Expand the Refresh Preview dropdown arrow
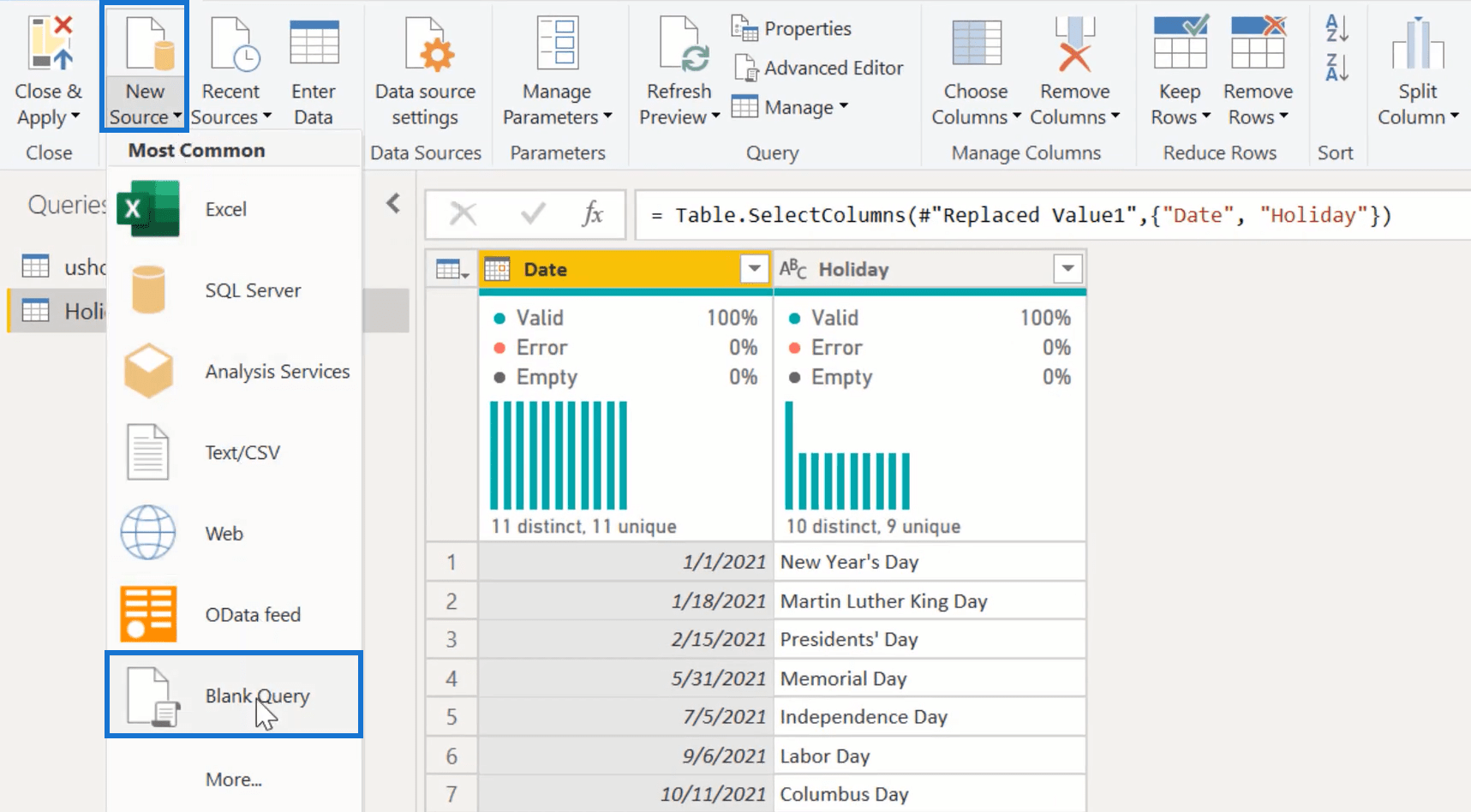 click(x=715, y=116)
